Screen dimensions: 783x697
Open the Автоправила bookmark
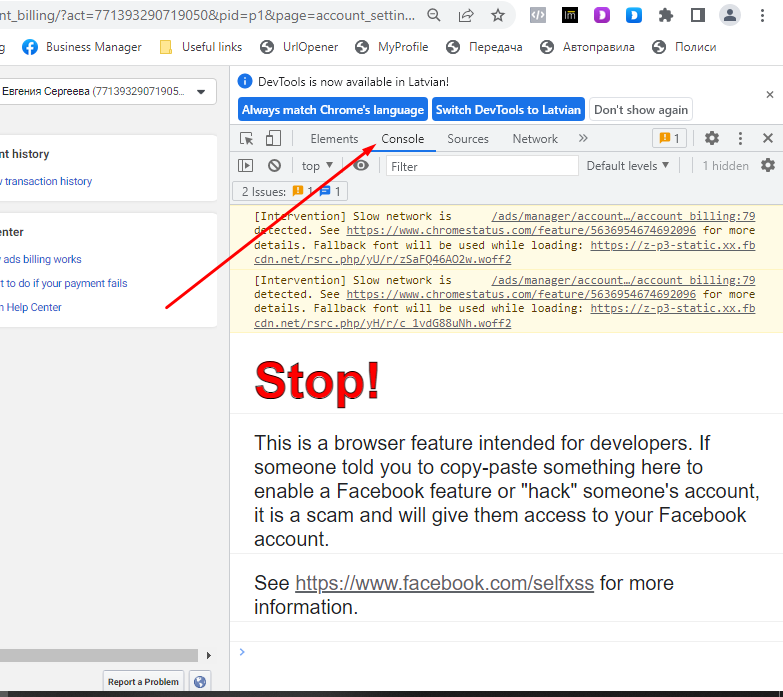tap(587, 47)
